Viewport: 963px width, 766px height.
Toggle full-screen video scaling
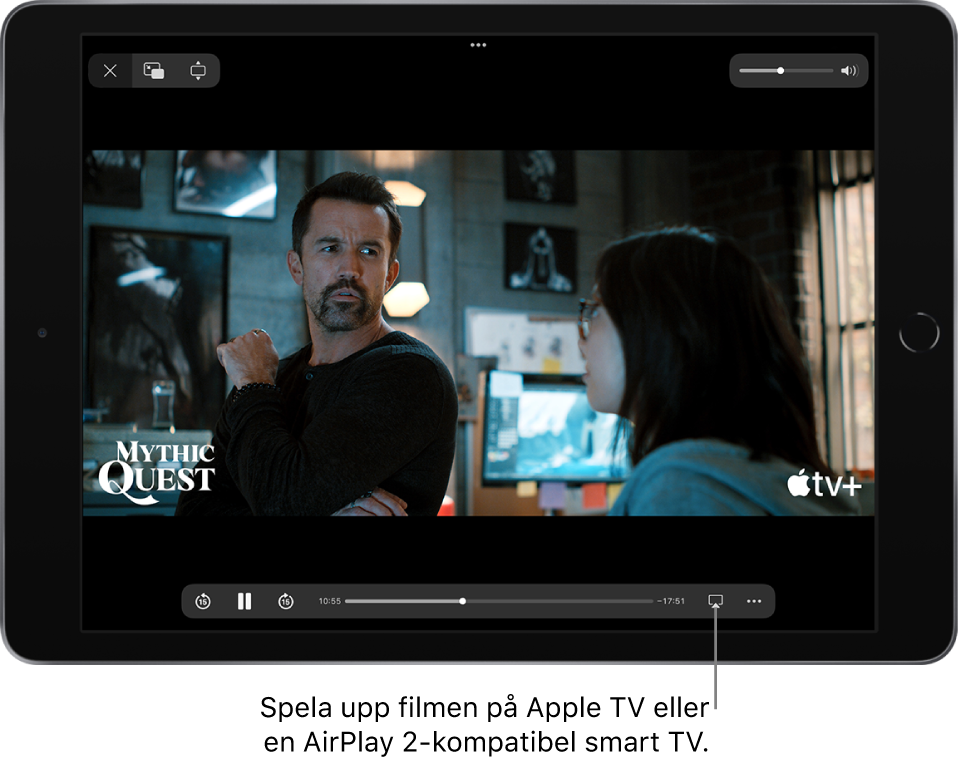click(x=198, y=71)
